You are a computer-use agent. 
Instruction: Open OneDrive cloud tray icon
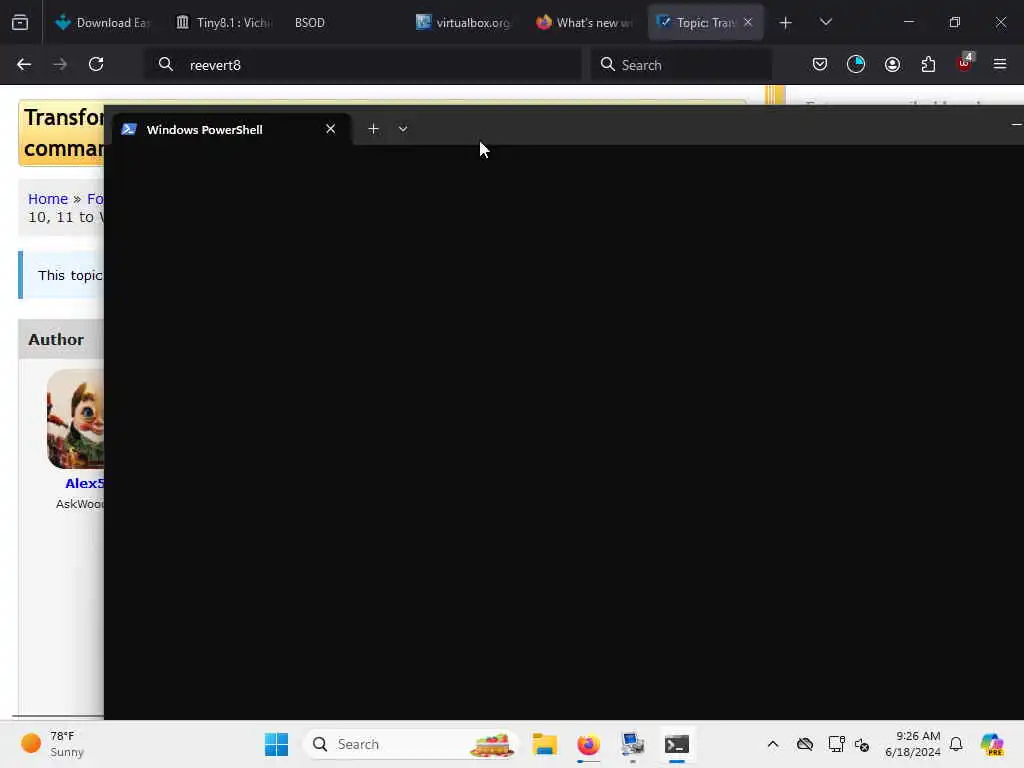click(x=805, y=744)
